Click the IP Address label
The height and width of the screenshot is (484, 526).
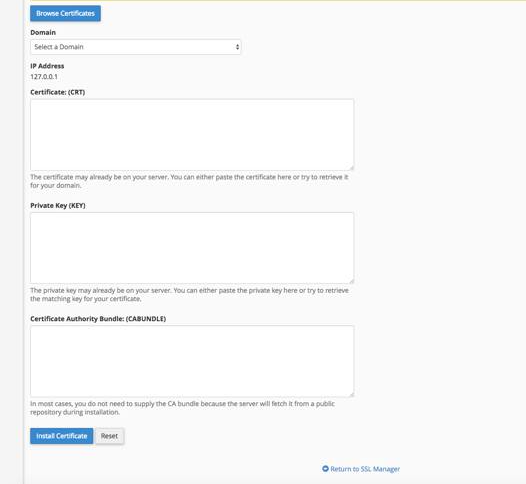coord(47,66)
